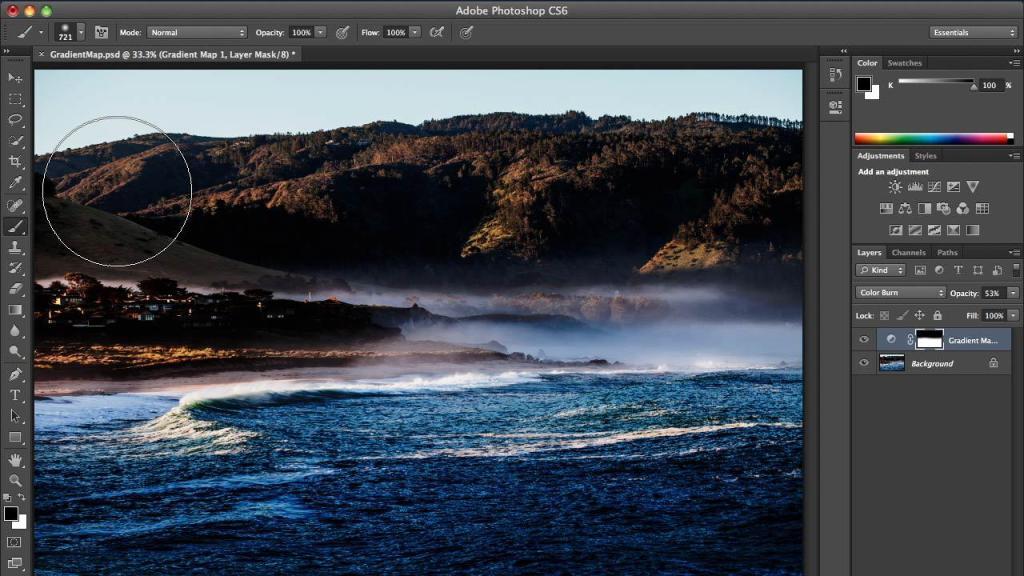The height and width of the screenshot is (576, 1024).
Task: Open the Color Burn blend mode dropdown
Action: coord(900,293)
